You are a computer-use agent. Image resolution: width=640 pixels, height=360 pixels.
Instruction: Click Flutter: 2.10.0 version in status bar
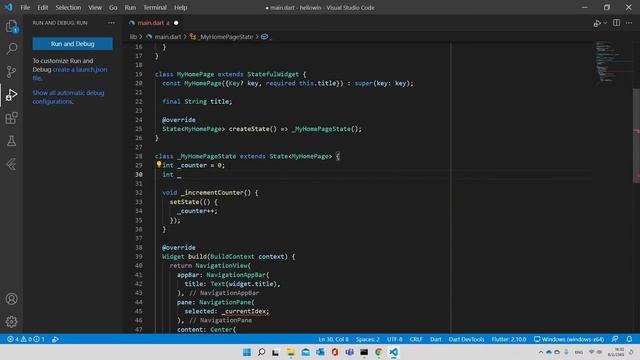click(509, 339)
